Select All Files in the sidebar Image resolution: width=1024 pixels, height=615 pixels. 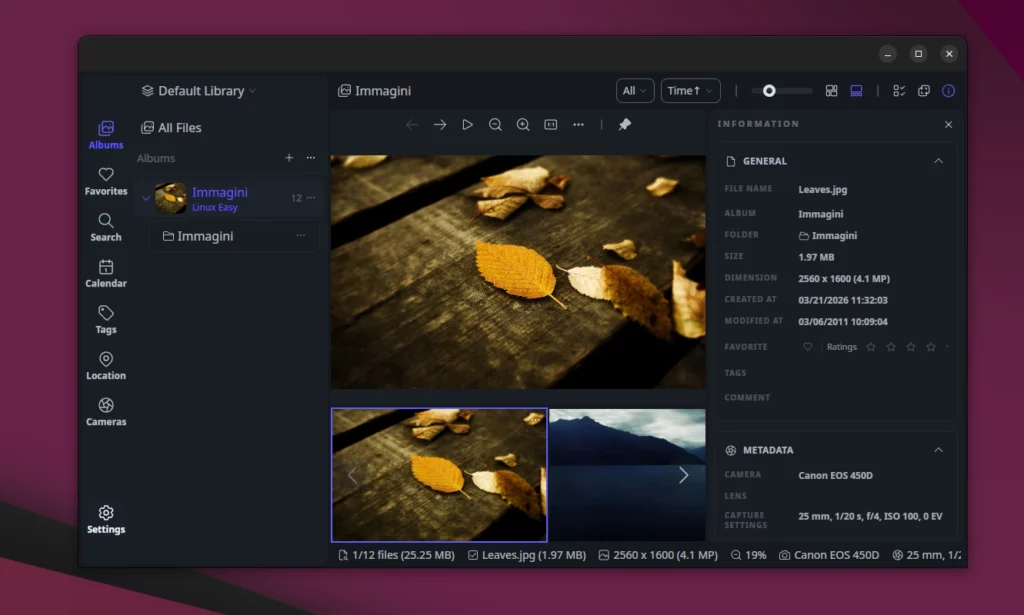tap(174, 127)
